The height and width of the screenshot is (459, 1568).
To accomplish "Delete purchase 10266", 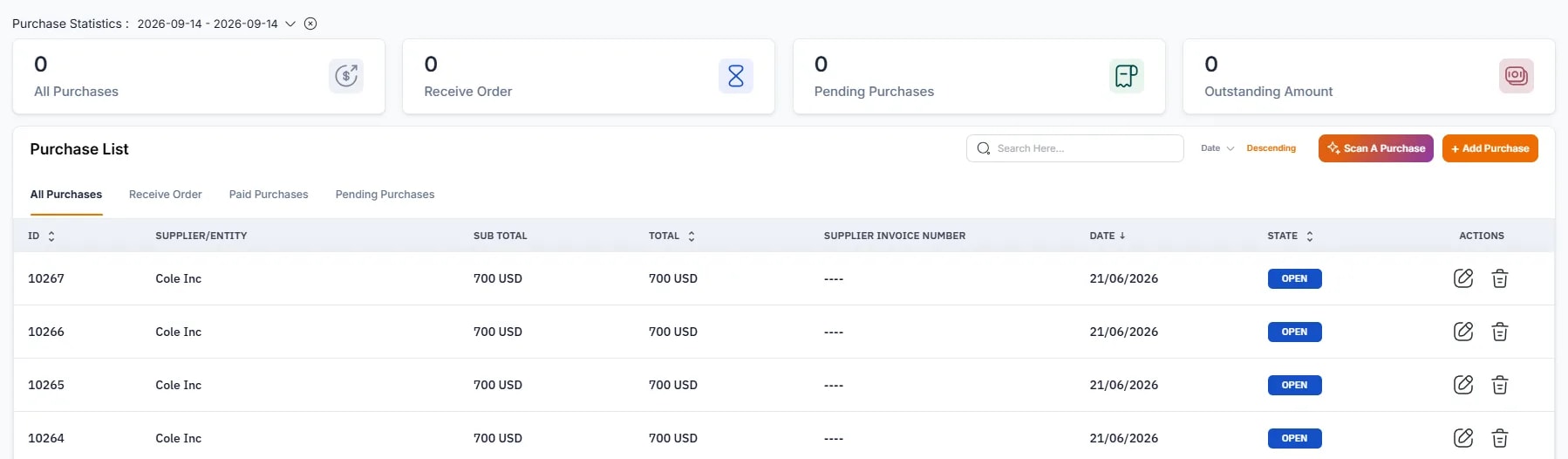I will 1500,332.
